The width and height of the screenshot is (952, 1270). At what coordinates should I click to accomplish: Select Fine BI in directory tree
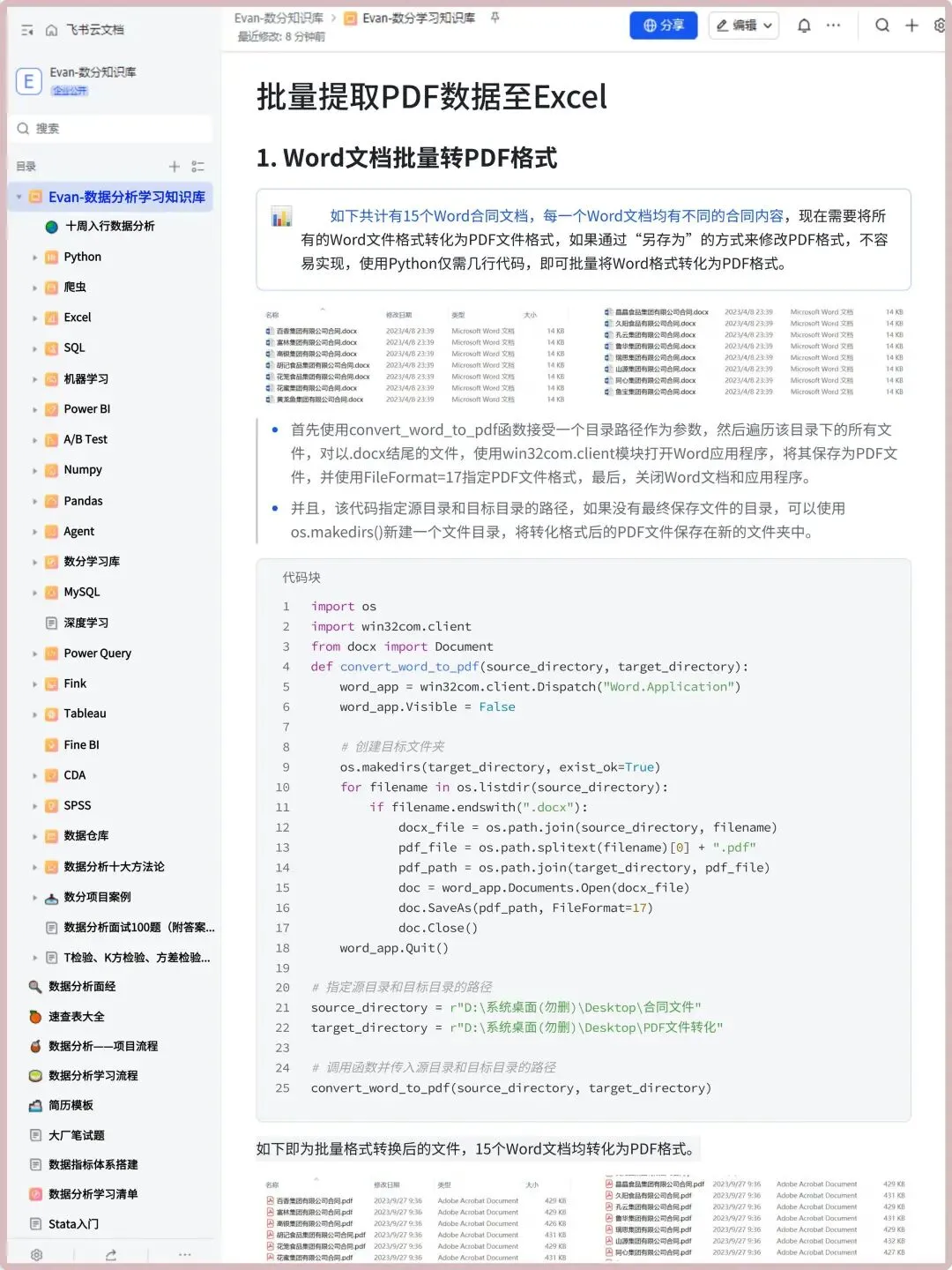[x=81, y=745]
